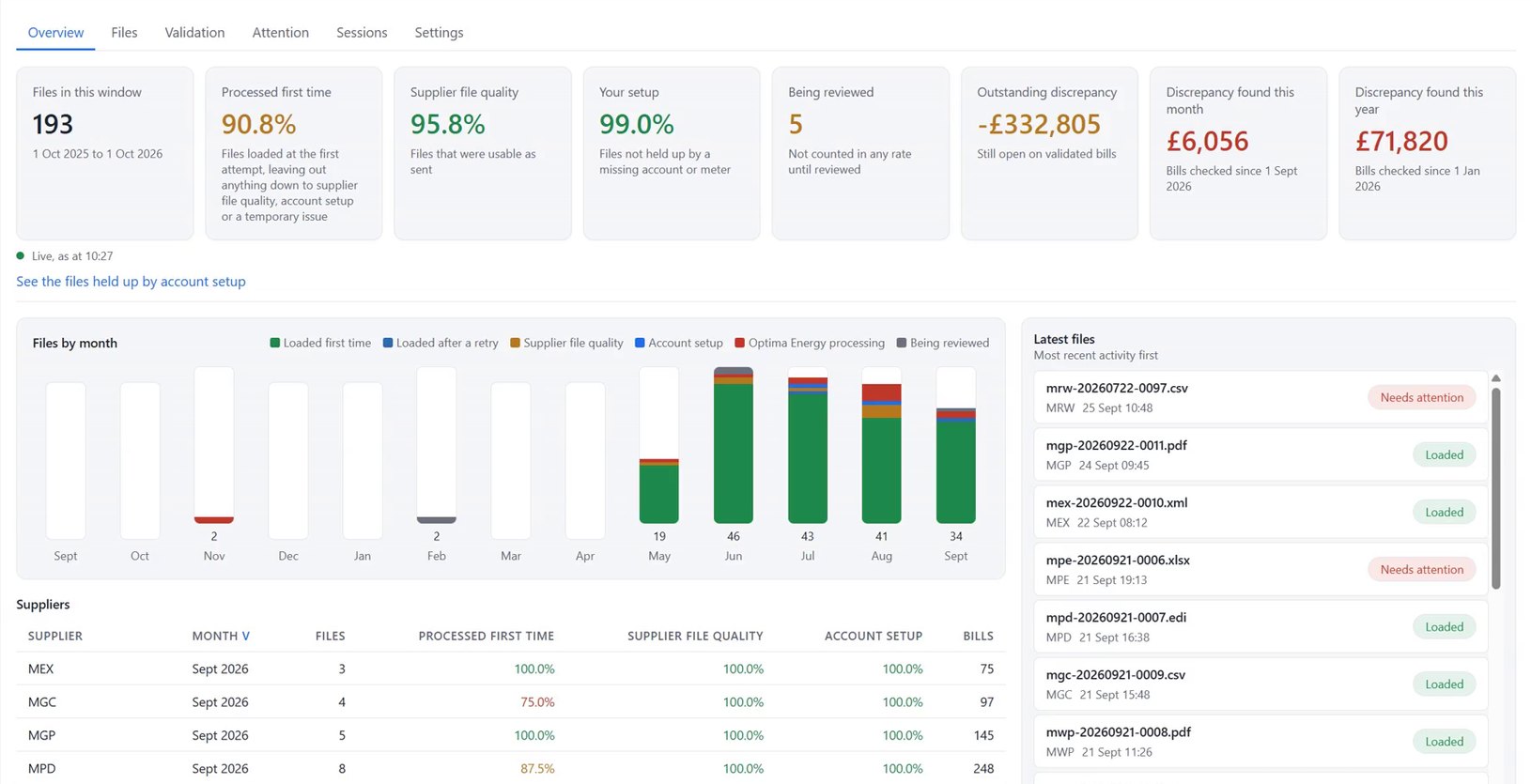Click Loaded badge for mpd-20260921-0007.edi
The height and width of the screenshot is (784, 1531).
pyautogui.click(x=1444, y=626)
